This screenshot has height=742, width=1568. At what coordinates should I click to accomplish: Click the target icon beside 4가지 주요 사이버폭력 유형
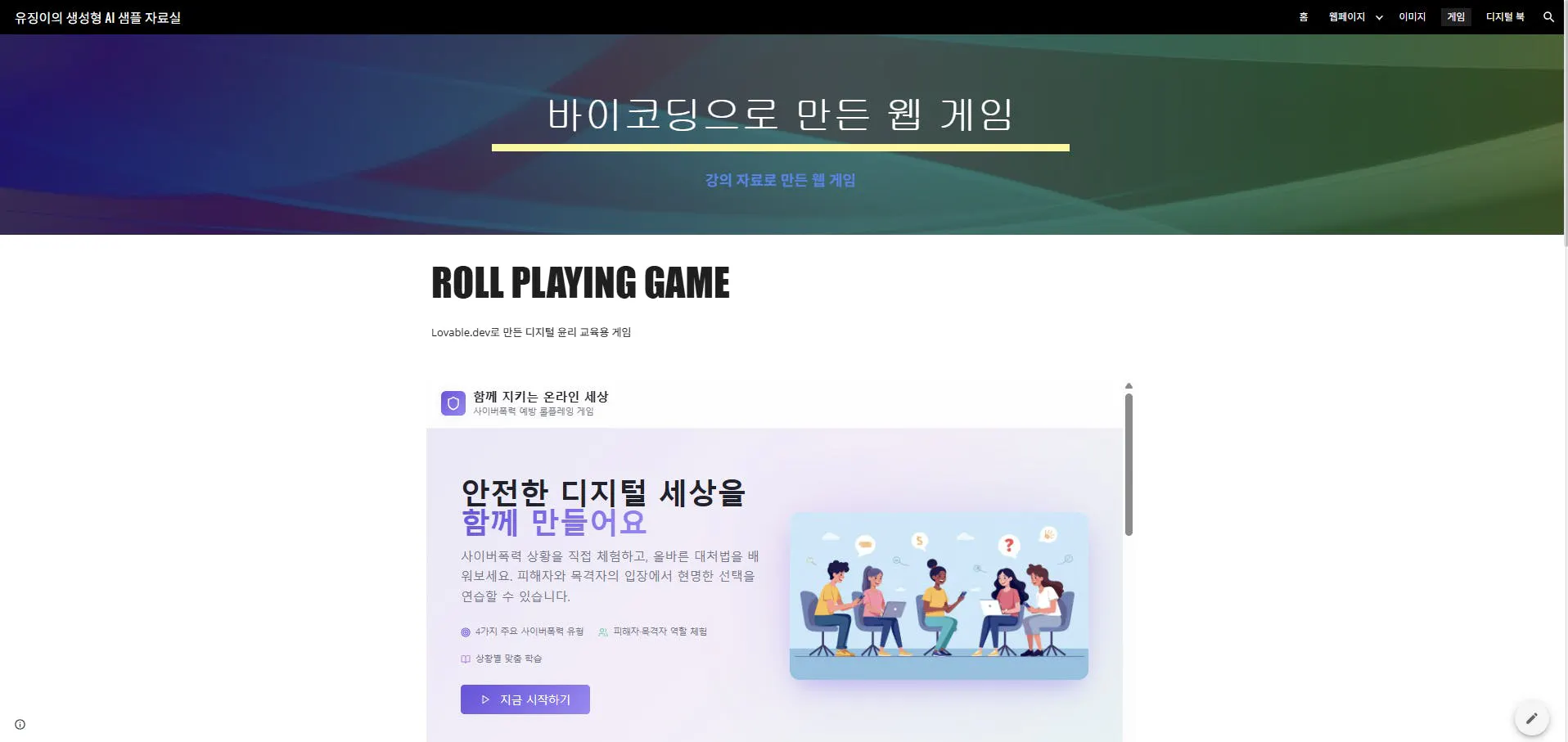pos(466,632)
